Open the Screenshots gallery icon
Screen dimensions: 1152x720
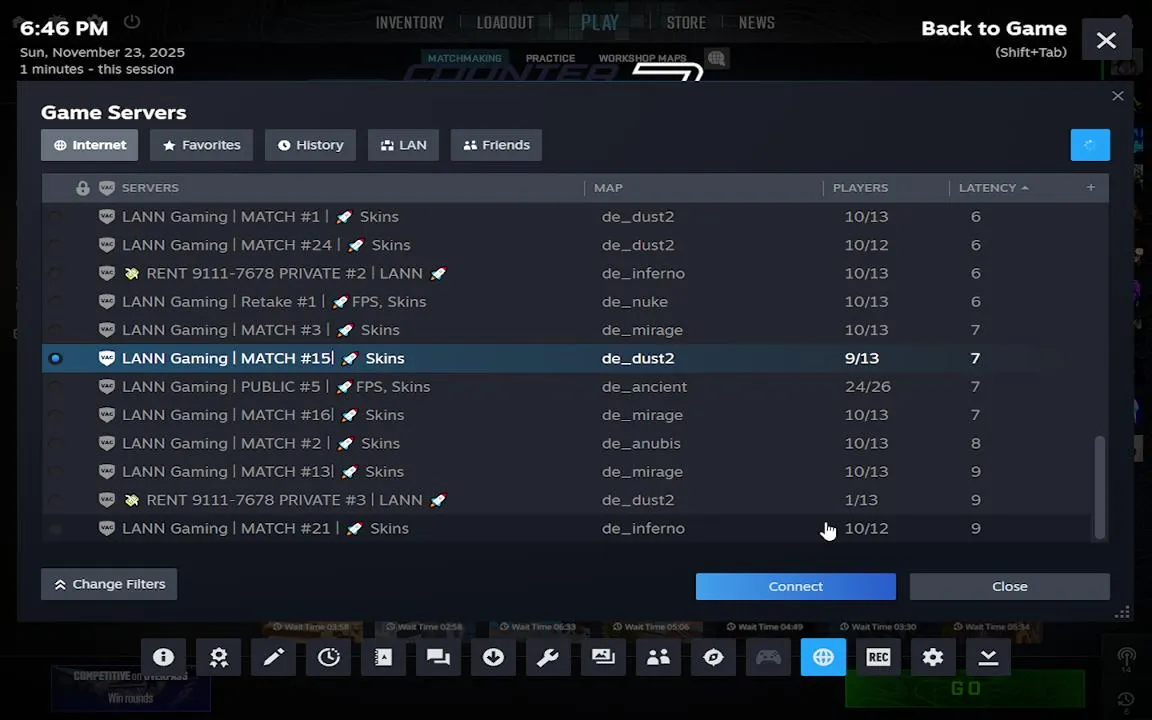[603, 657]
